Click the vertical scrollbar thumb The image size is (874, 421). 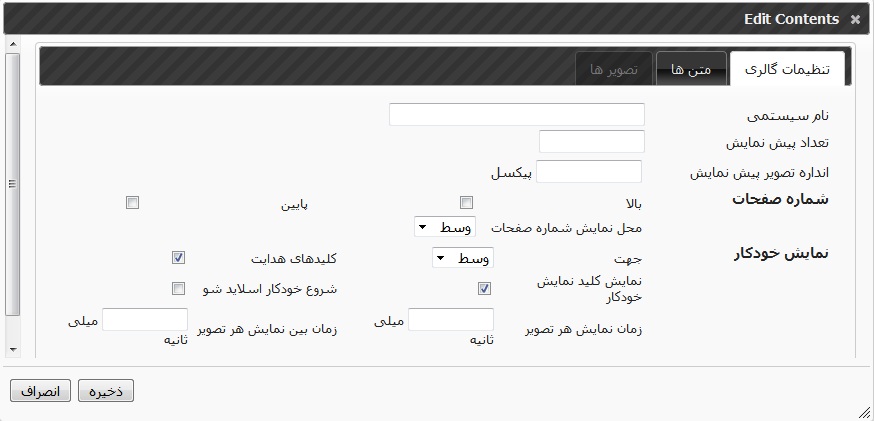(x=12, y=183)
